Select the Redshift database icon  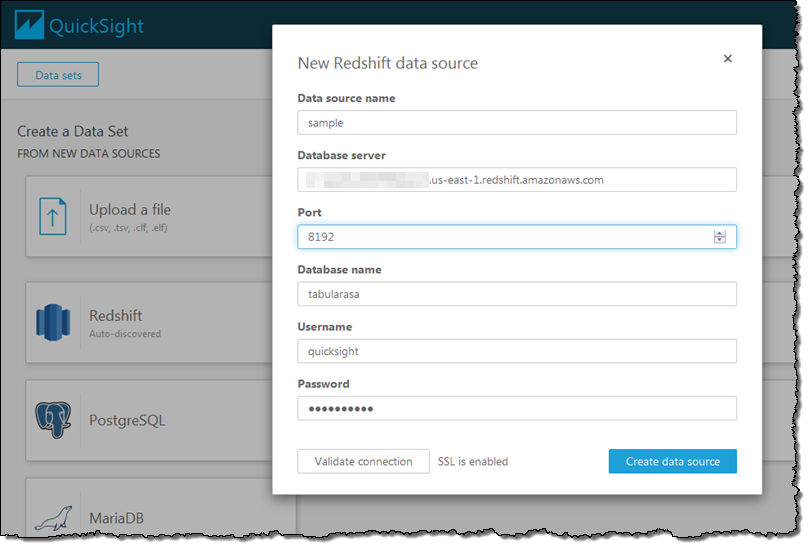53,323
